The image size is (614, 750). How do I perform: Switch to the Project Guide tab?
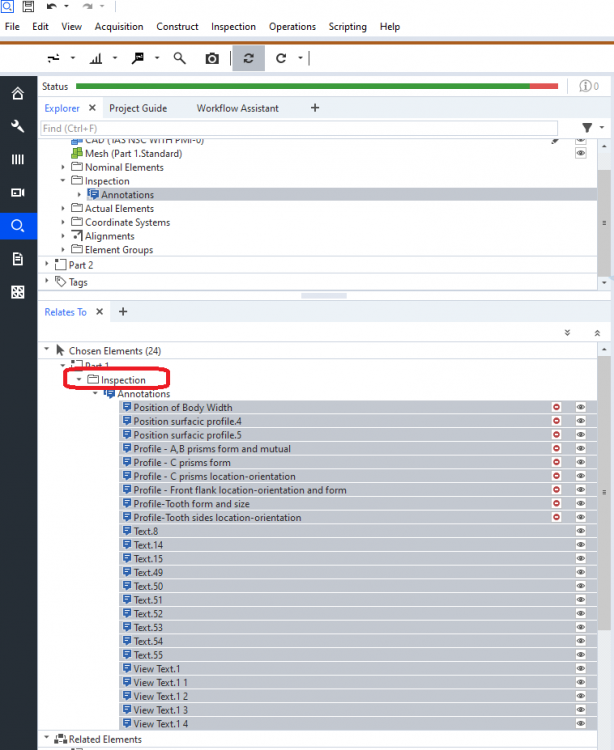tap(138, 108)
